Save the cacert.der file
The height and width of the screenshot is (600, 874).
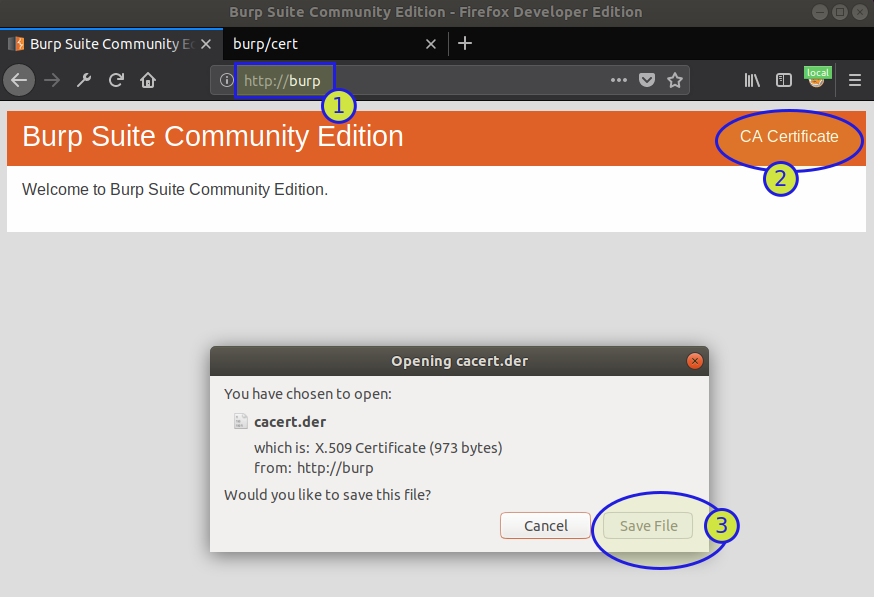click(x=647, y=525)
